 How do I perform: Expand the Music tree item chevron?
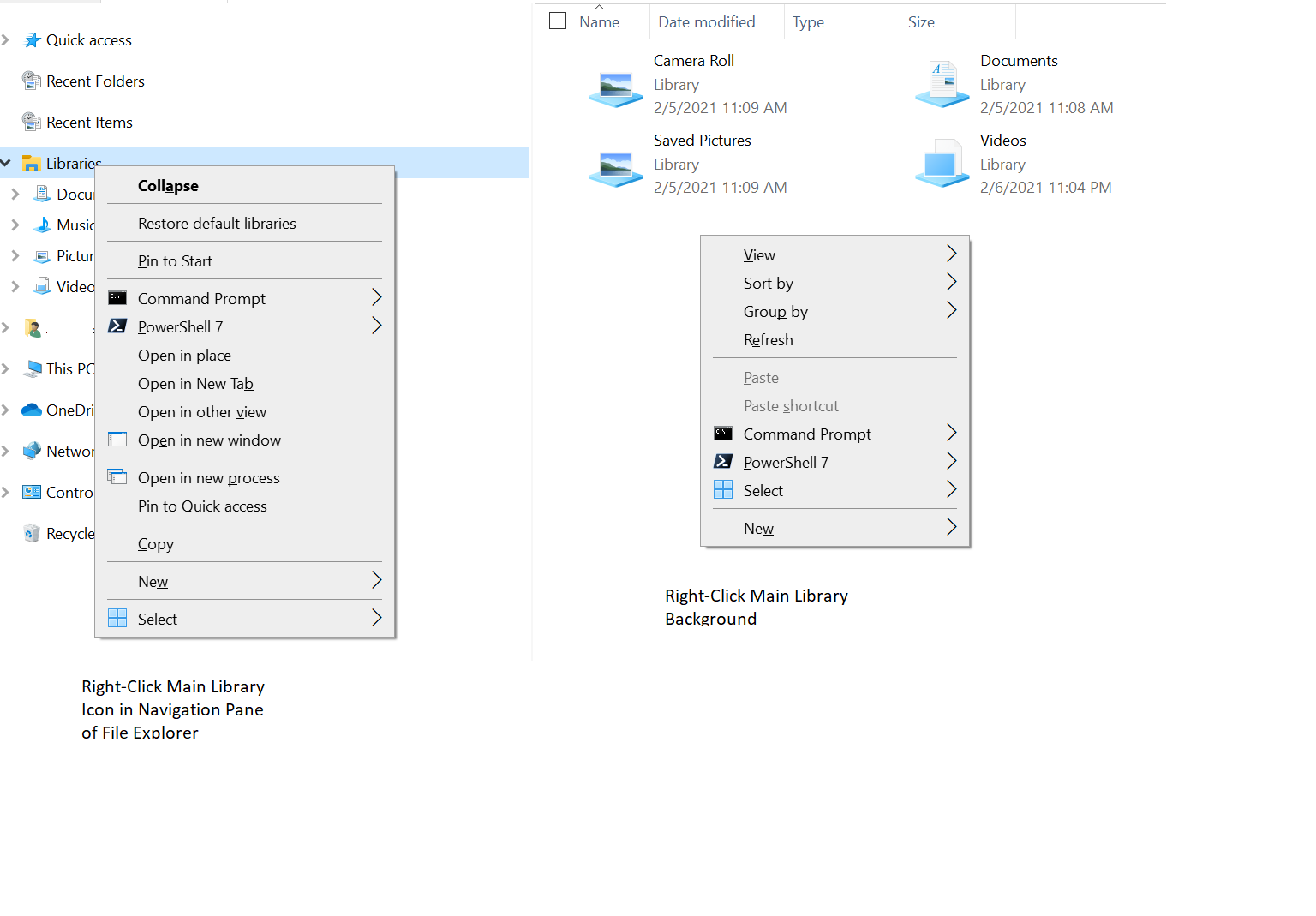tap(16, 225)
